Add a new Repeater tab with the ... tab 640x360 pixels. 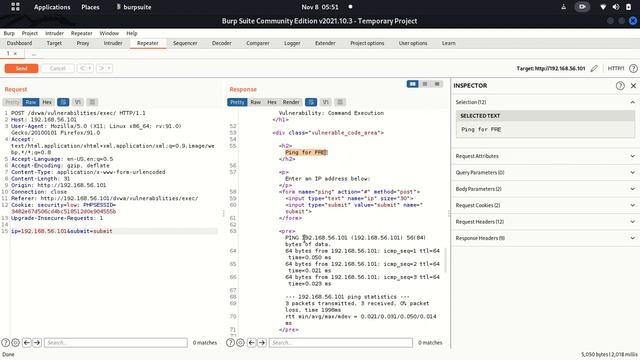34,54
